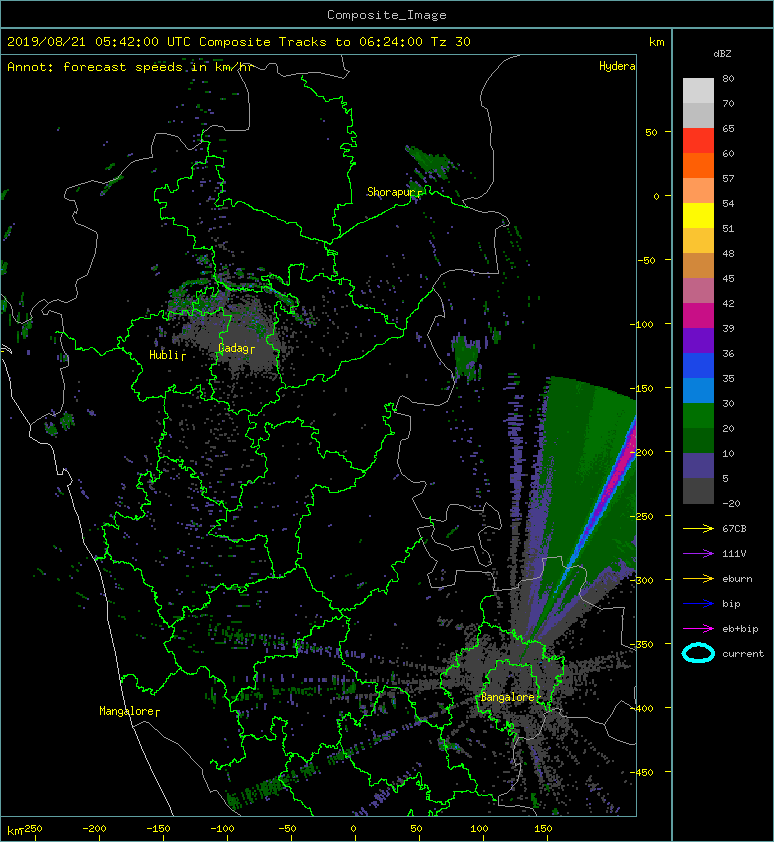Select the gold 48–51 dBZ swatch

click(698, 241)
